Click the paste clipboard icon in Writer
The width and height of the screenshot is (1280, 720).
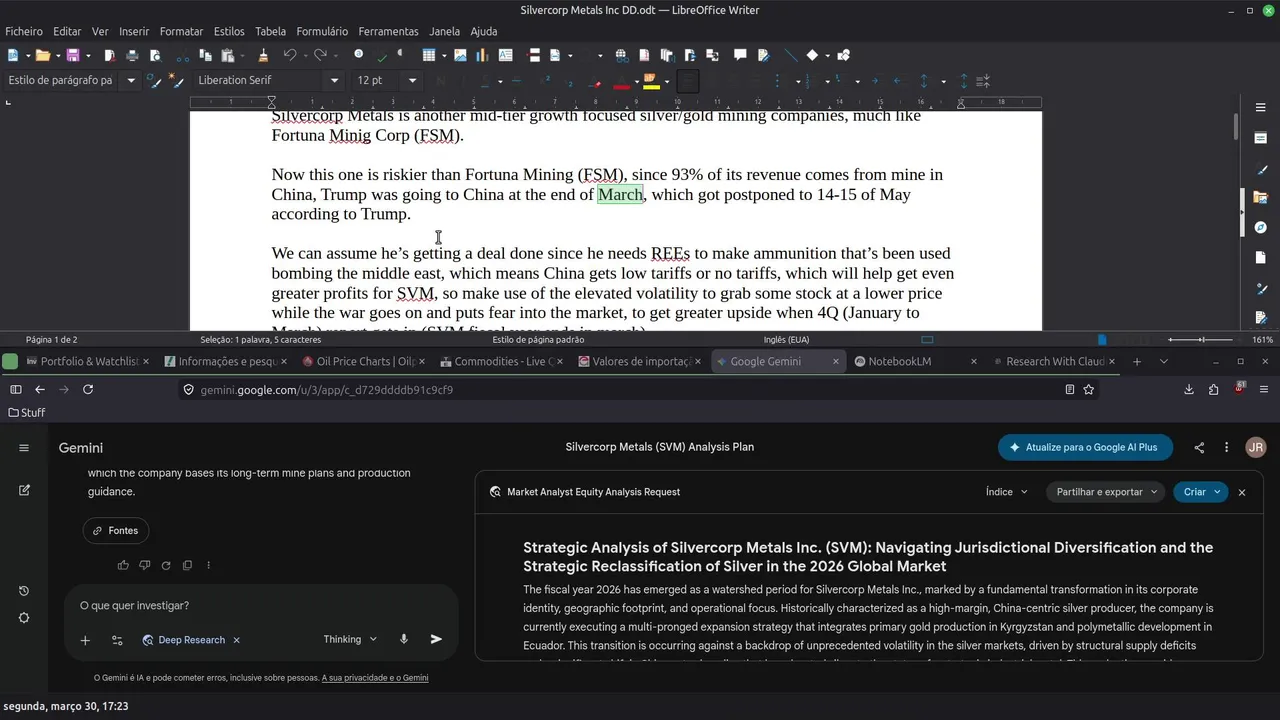[228, 55]
